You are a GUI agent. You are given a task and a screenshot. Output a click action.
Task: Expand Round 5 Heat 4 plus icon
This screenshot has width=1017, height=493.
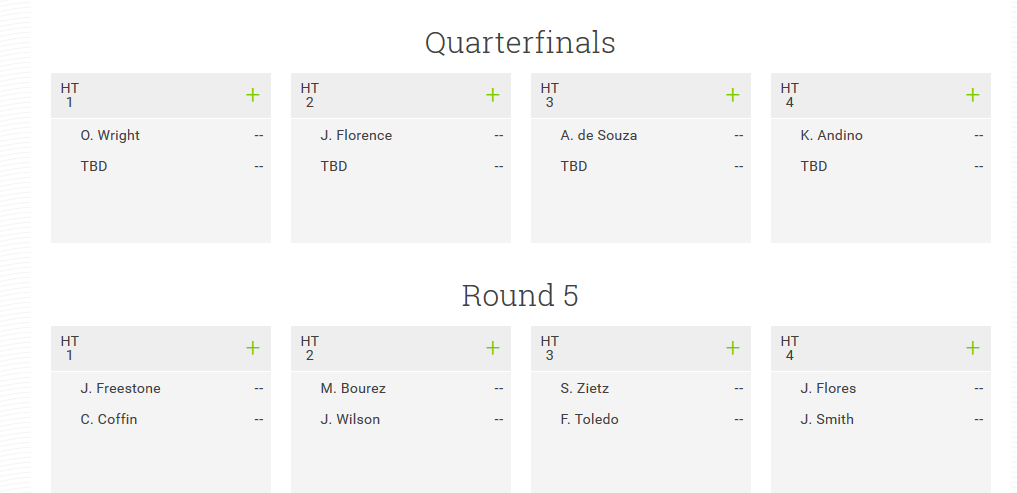tap(972, 348)
